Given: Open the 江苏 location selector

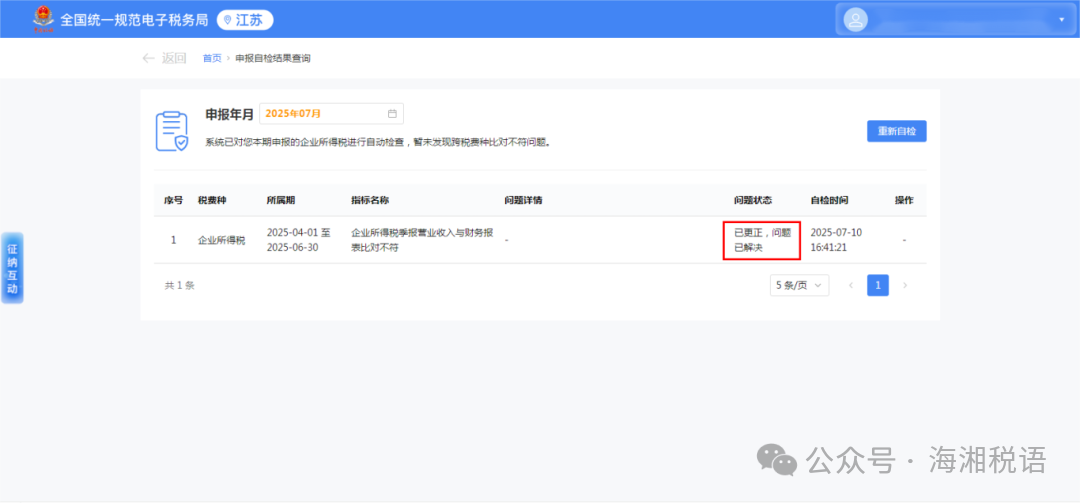Looking at the screenshot, I should [245, 20].
